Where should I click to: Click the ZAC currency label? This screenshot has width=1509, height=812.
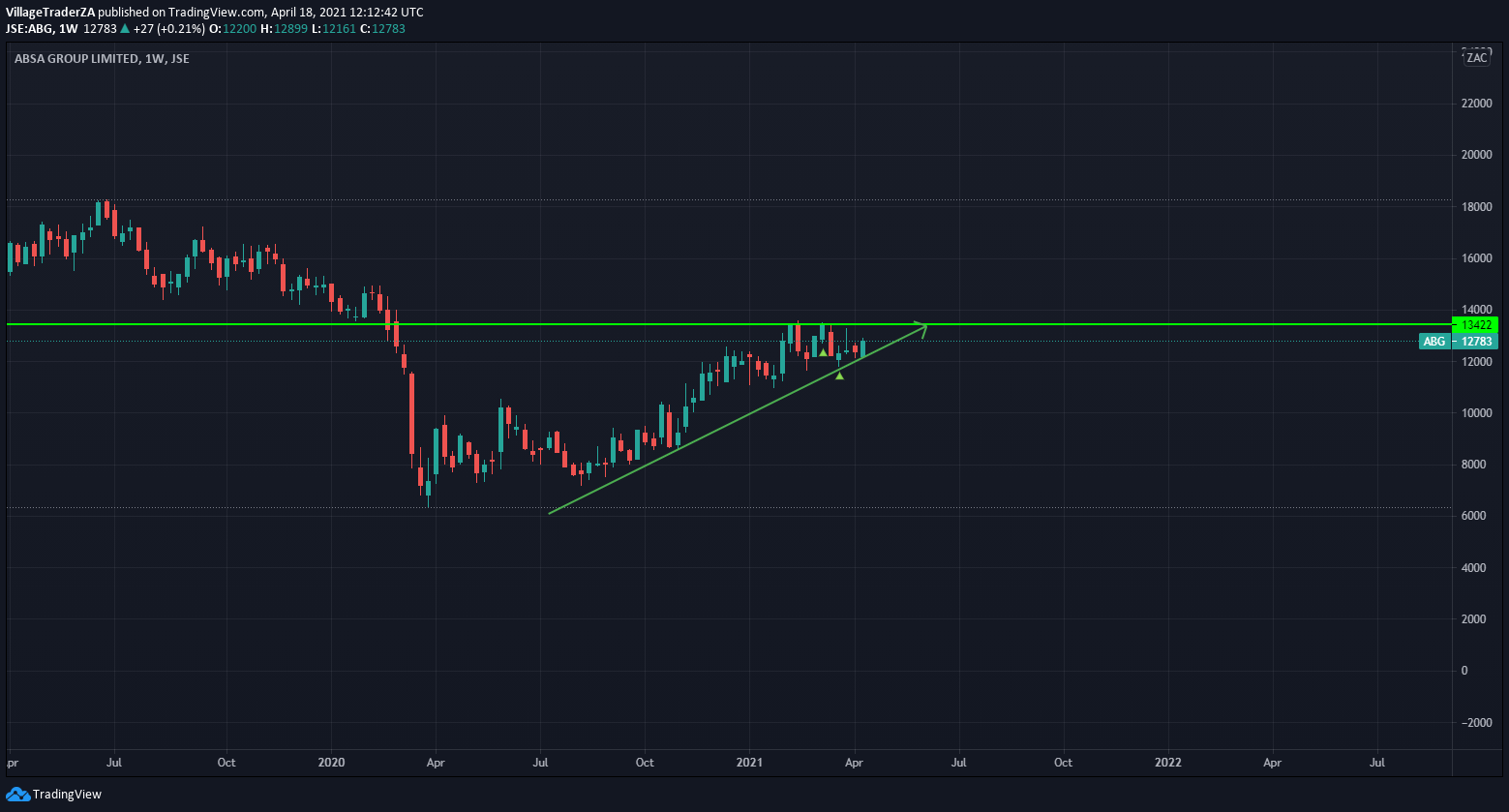click(1476, 58)
